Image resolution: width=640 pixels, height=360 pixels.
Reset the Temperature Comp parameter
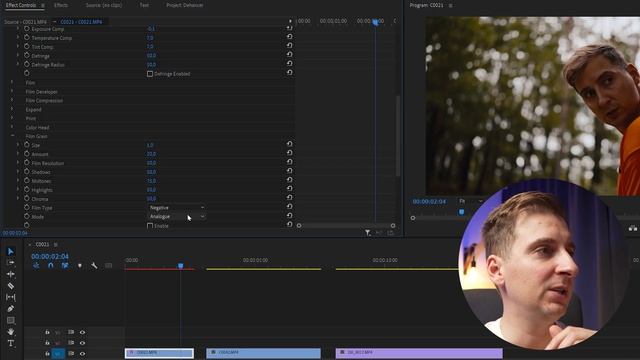pyautogui.click(x=289, y=37)
